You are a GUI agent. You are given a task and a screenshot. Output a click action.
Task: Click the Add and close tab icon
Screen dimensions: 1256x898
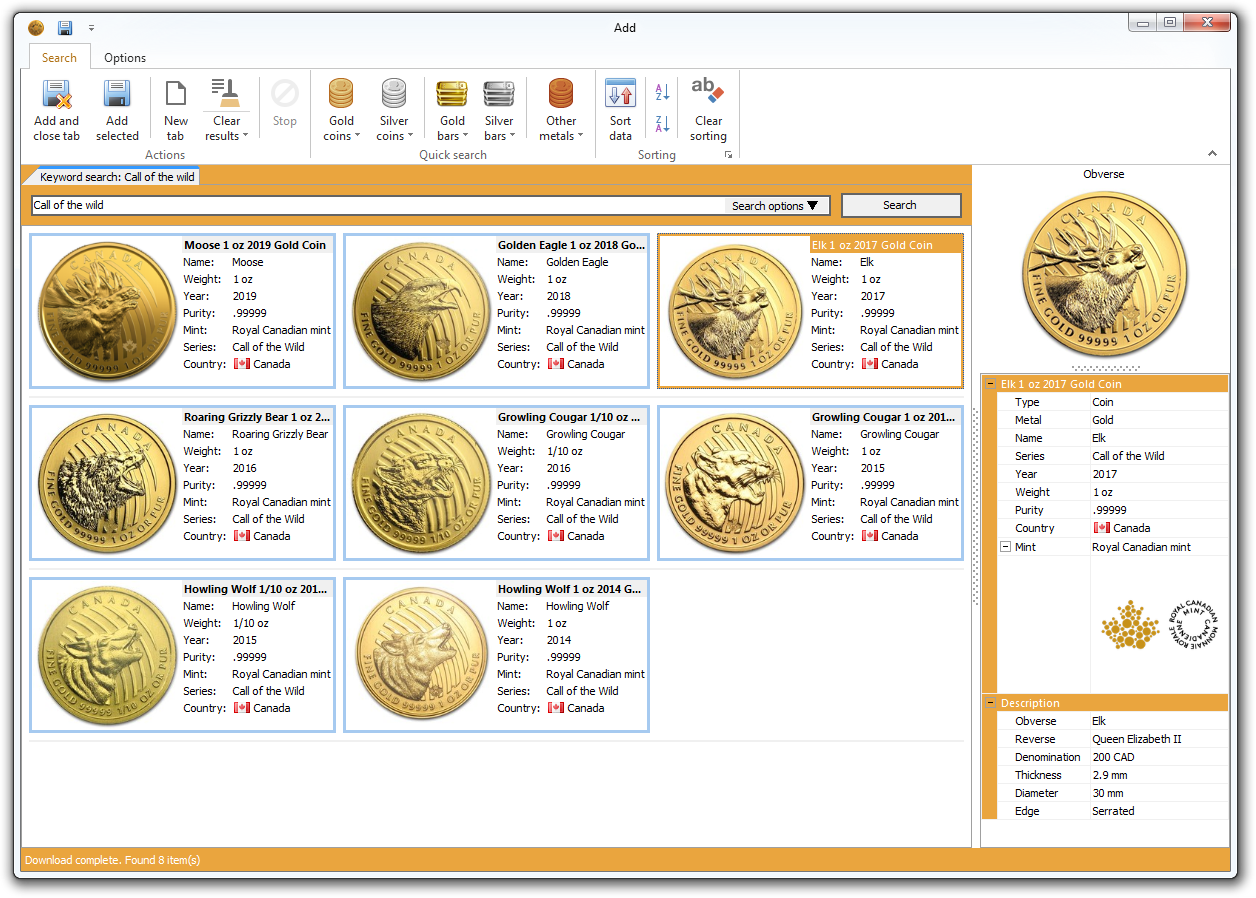[56, 96]
